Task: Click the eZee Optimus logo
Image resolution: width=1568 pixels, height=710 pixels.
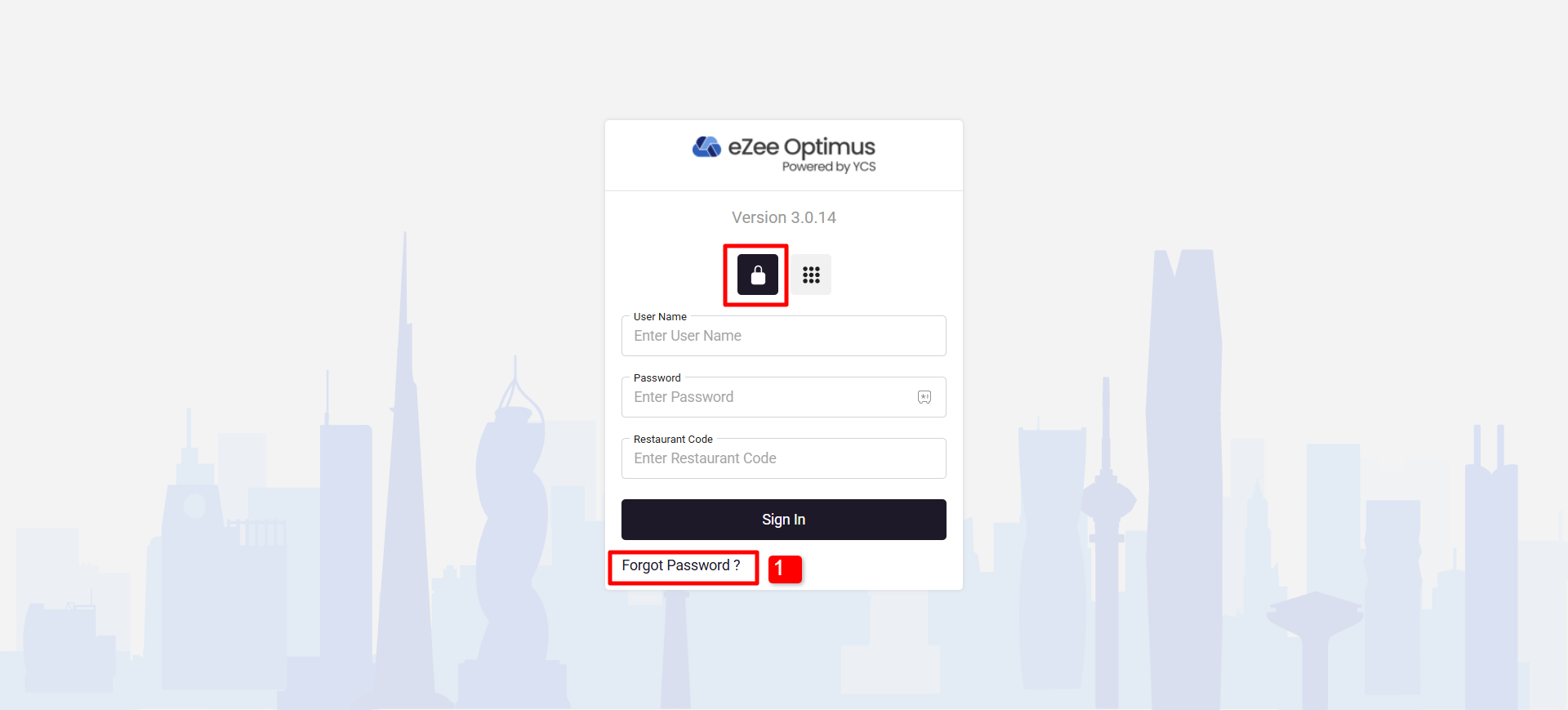Action: click(784, 154)
